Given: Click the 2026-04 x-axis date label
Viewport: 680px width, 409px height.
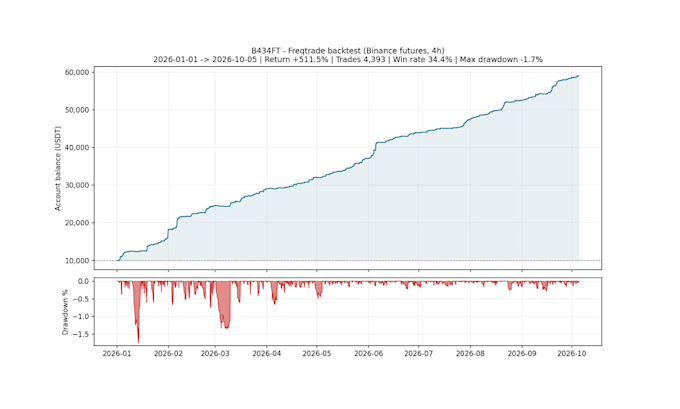Looking at the screenshot, I should [x=267, y=353].
